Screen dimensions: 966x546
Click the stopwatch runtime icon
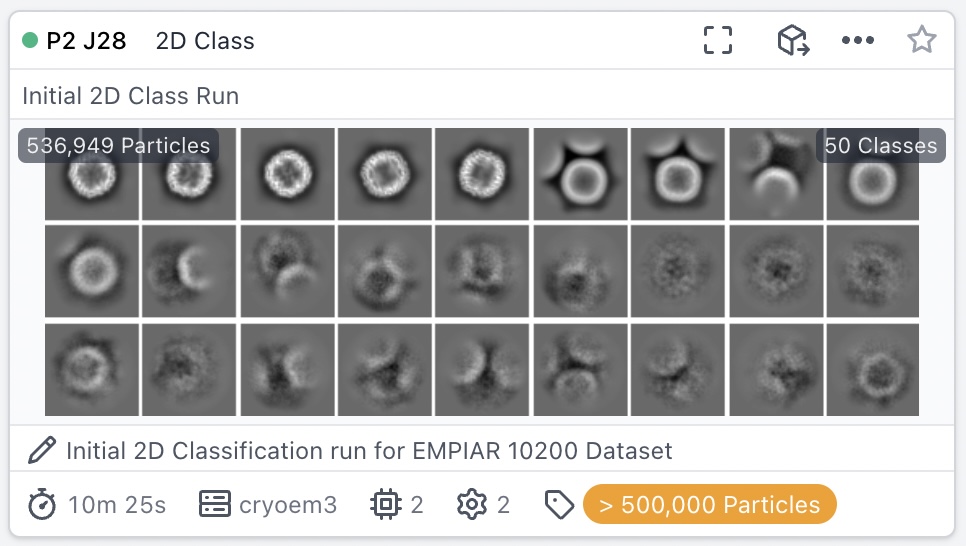tap(41, 505)
